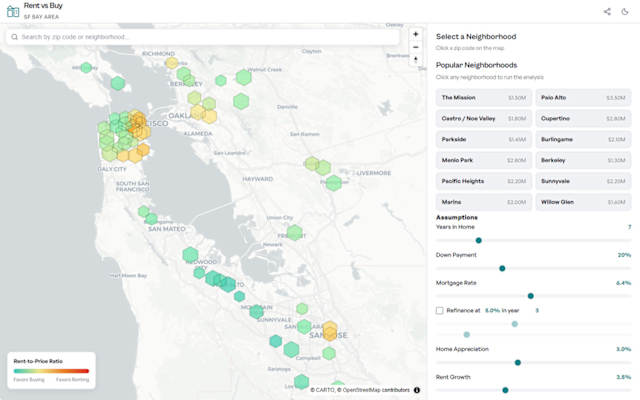Open the share icon in the header
Screen dimensions: 640x400
click(x=607, y=11)
